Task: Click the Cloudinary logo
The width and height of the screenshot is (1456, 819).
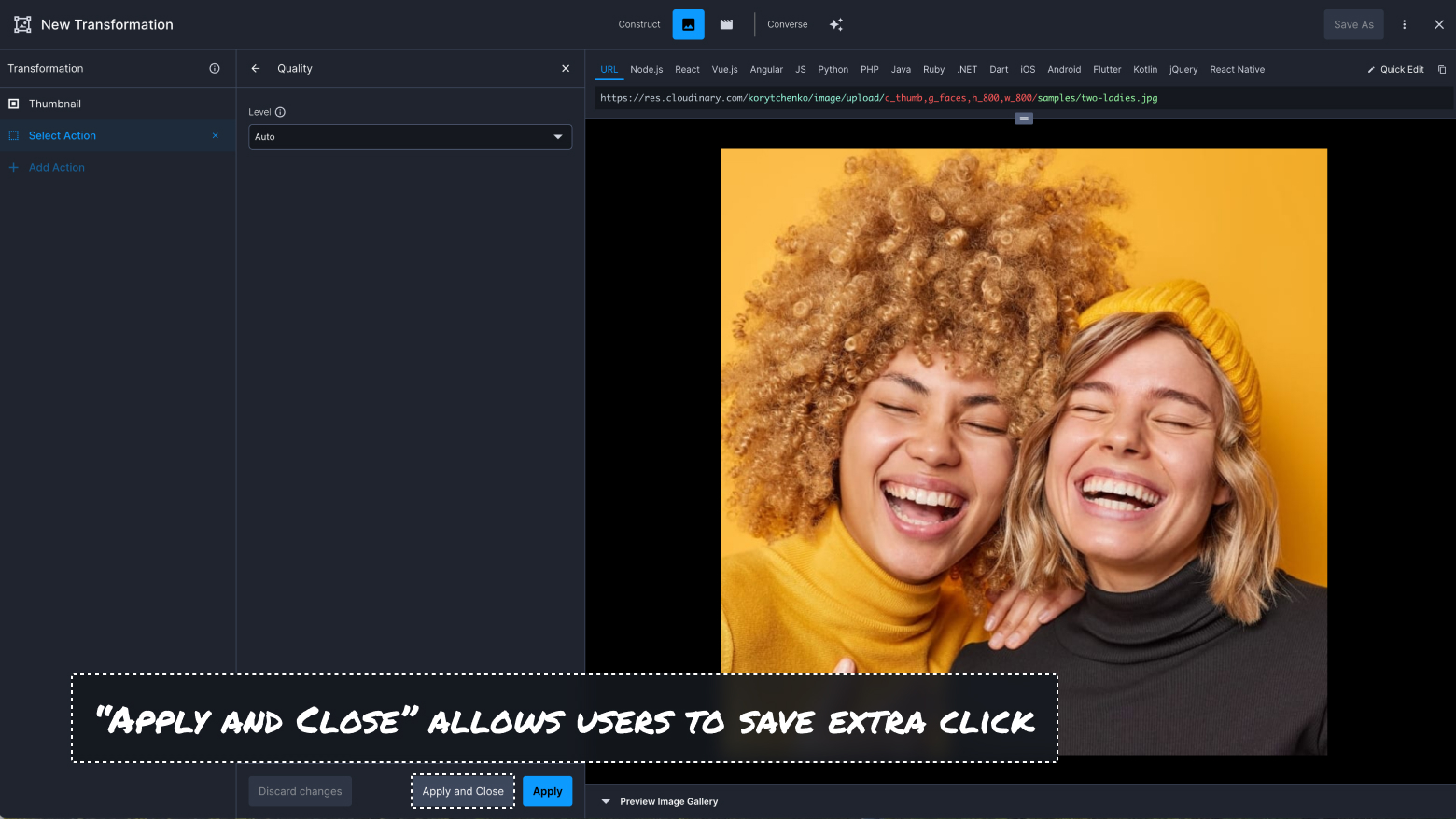Action: pyautogui.click(x=21, y=24)
